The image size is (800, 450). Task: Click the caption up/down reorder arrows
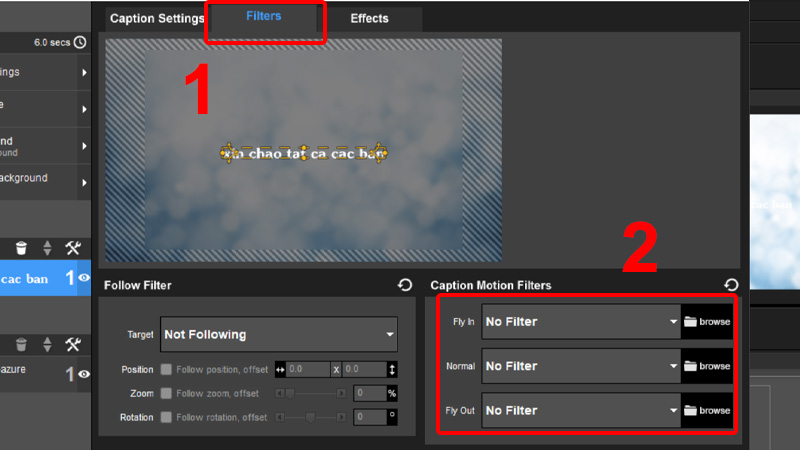[x=47, y=247]
